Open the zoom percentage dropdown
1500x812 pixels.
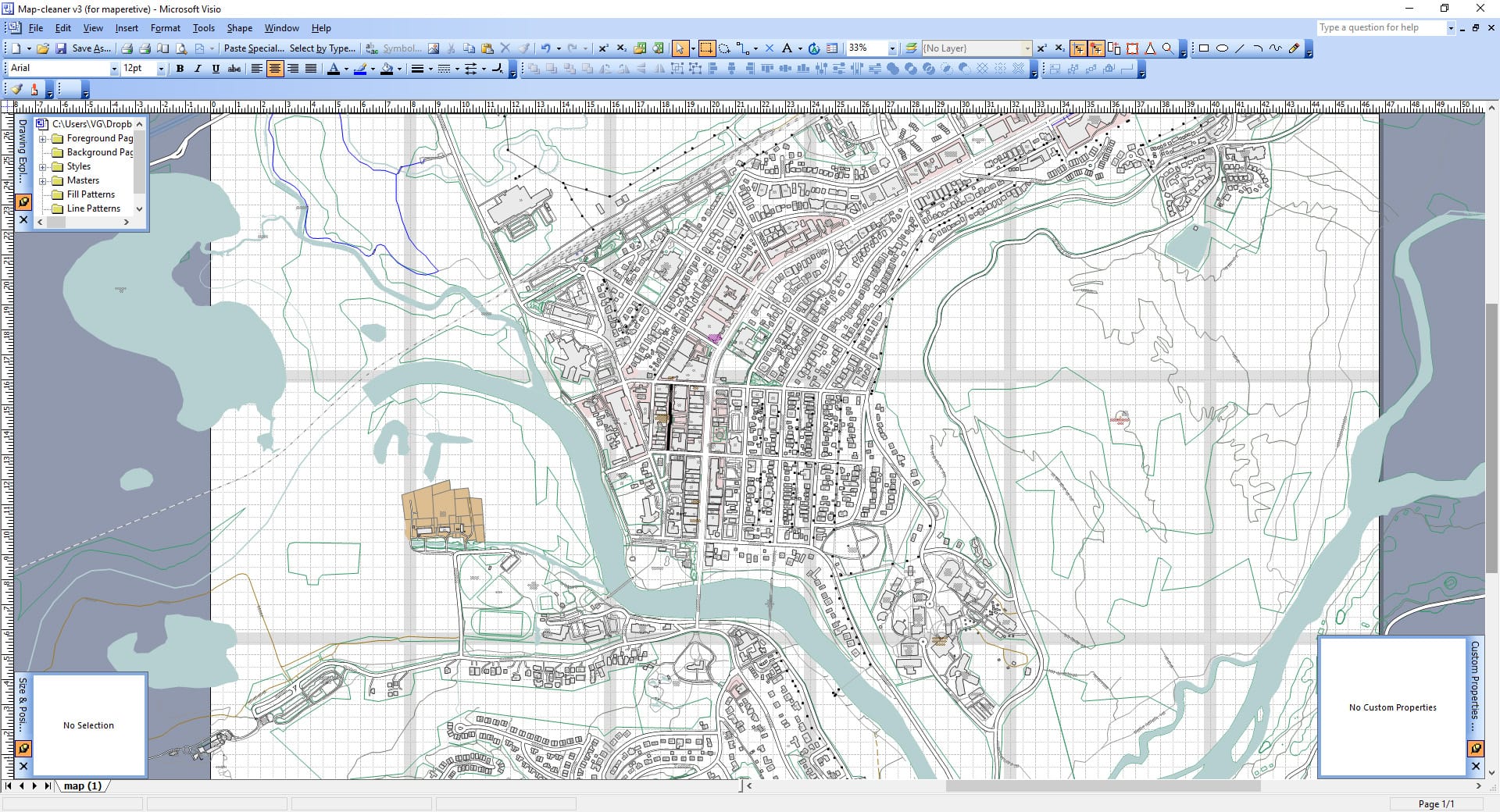893,48
